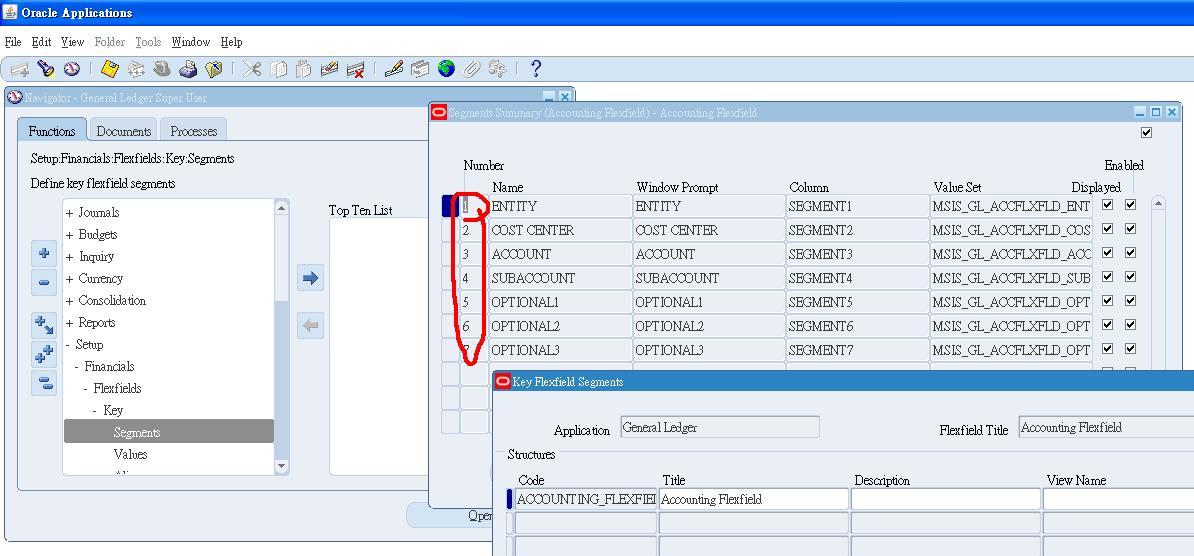1194x556 pixels.
Task: Click the Next Step toolbar icon
Action: [136, 69]
